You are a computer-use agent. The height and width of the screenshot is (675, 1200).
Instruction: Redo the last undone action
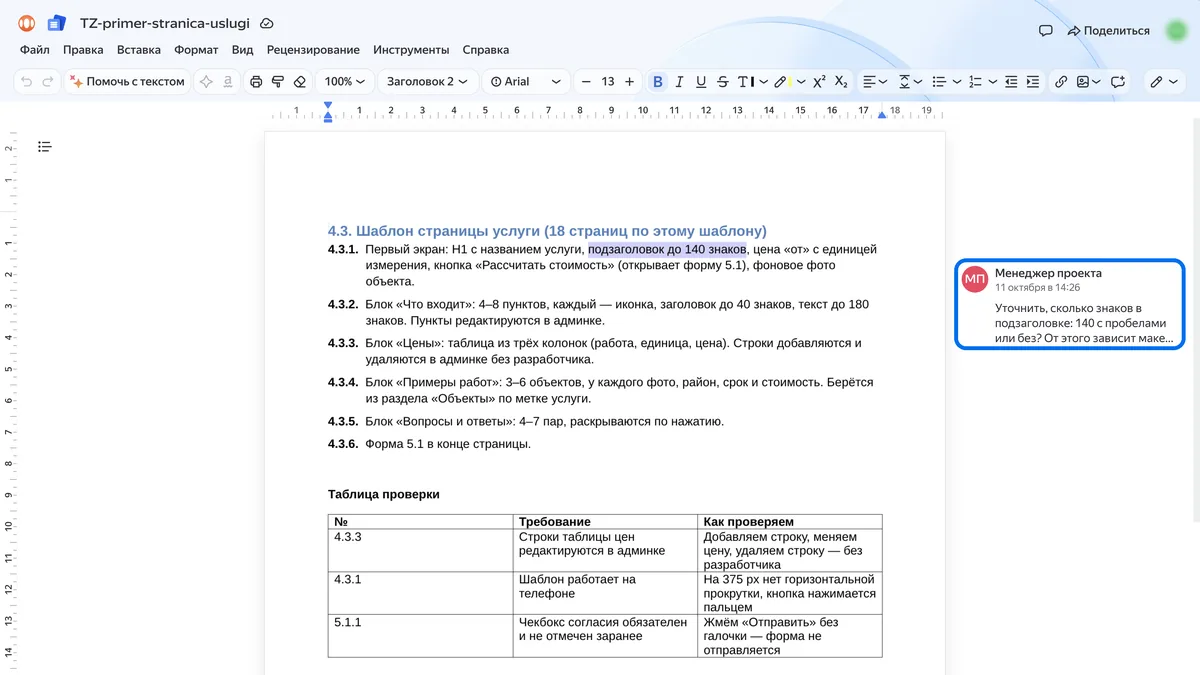coord(47,82)
